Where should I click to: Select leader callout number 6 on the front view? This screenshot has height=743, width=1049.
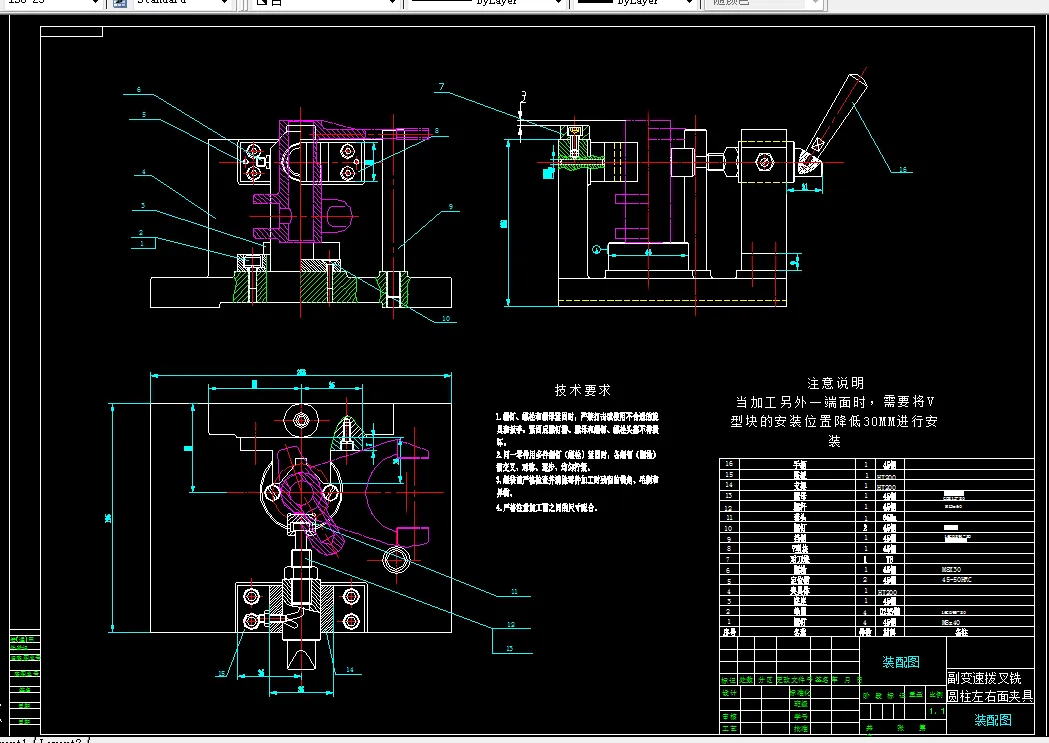[x=138, y=90]
